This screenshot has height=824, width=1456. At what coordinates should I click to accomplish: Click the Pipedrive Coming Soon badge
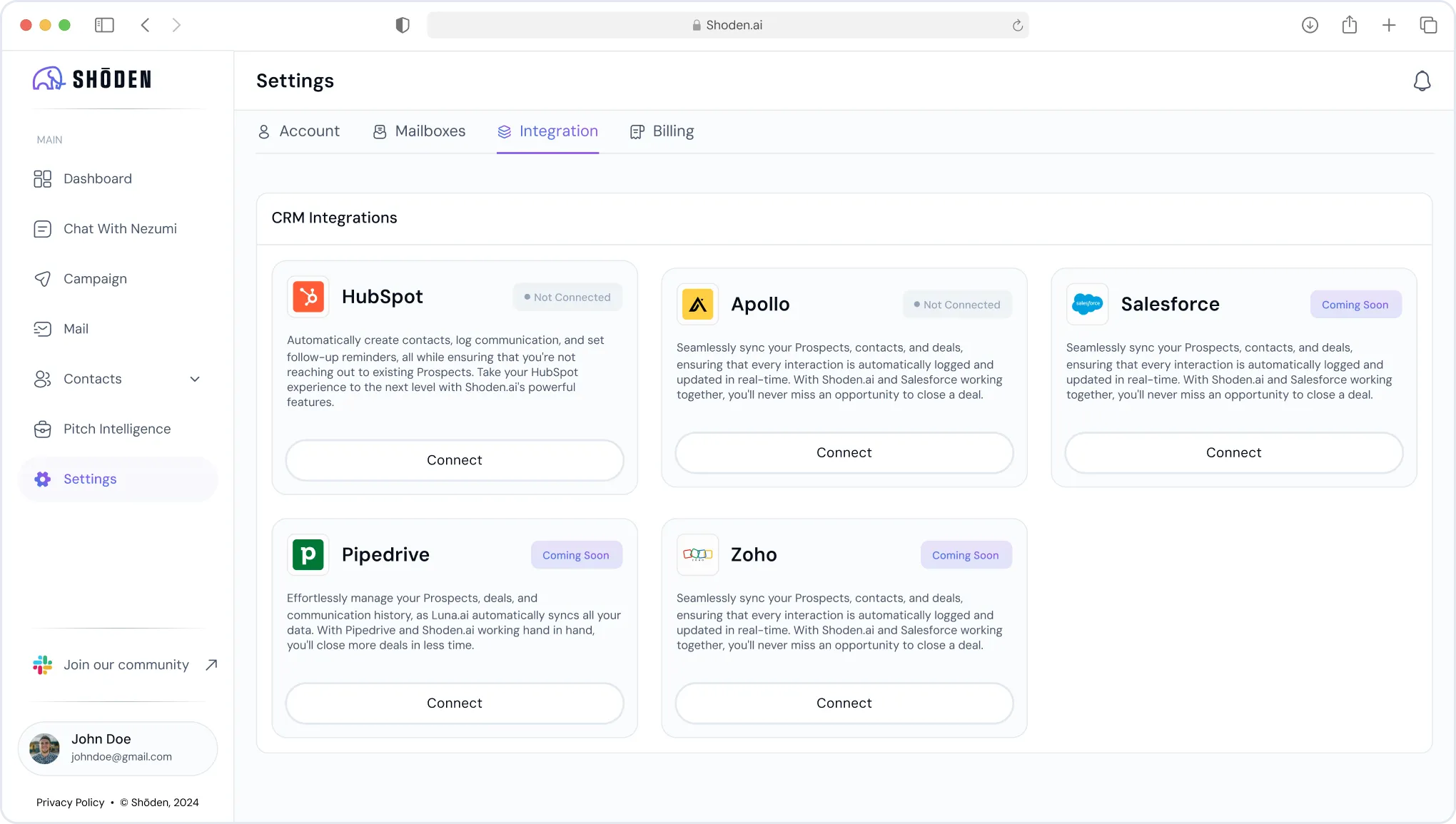pyautogui.click(x=576, y=555)
